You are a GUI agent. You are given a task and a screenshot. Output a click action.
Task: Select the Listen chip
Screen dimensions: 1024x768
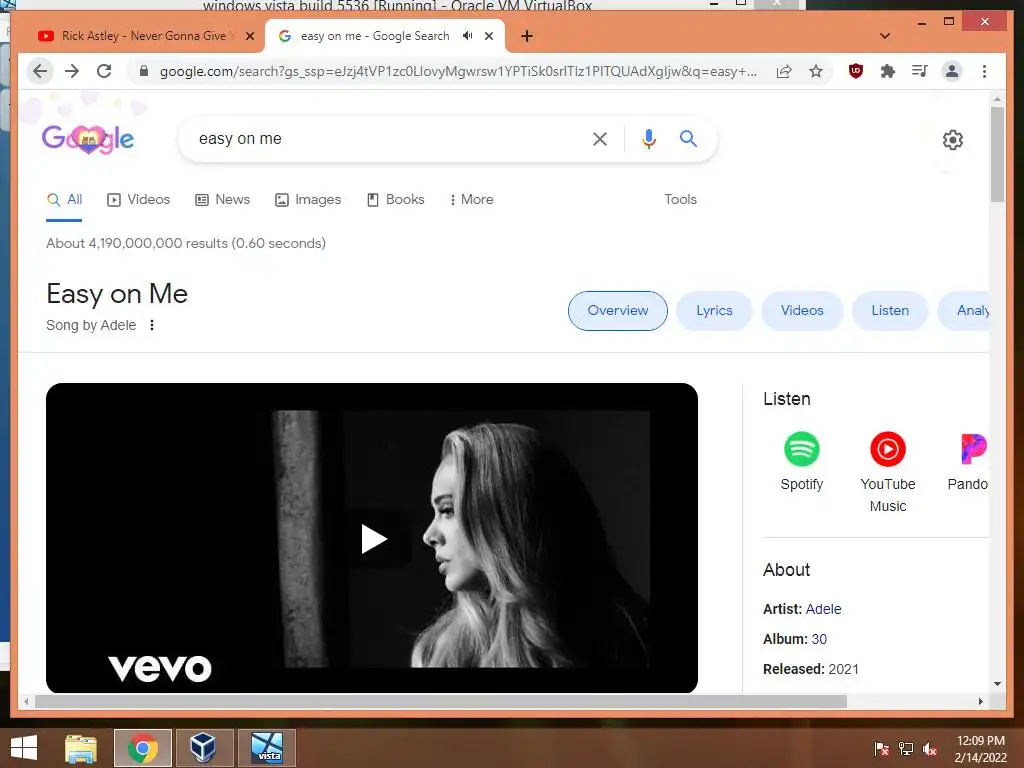point(890,311)
